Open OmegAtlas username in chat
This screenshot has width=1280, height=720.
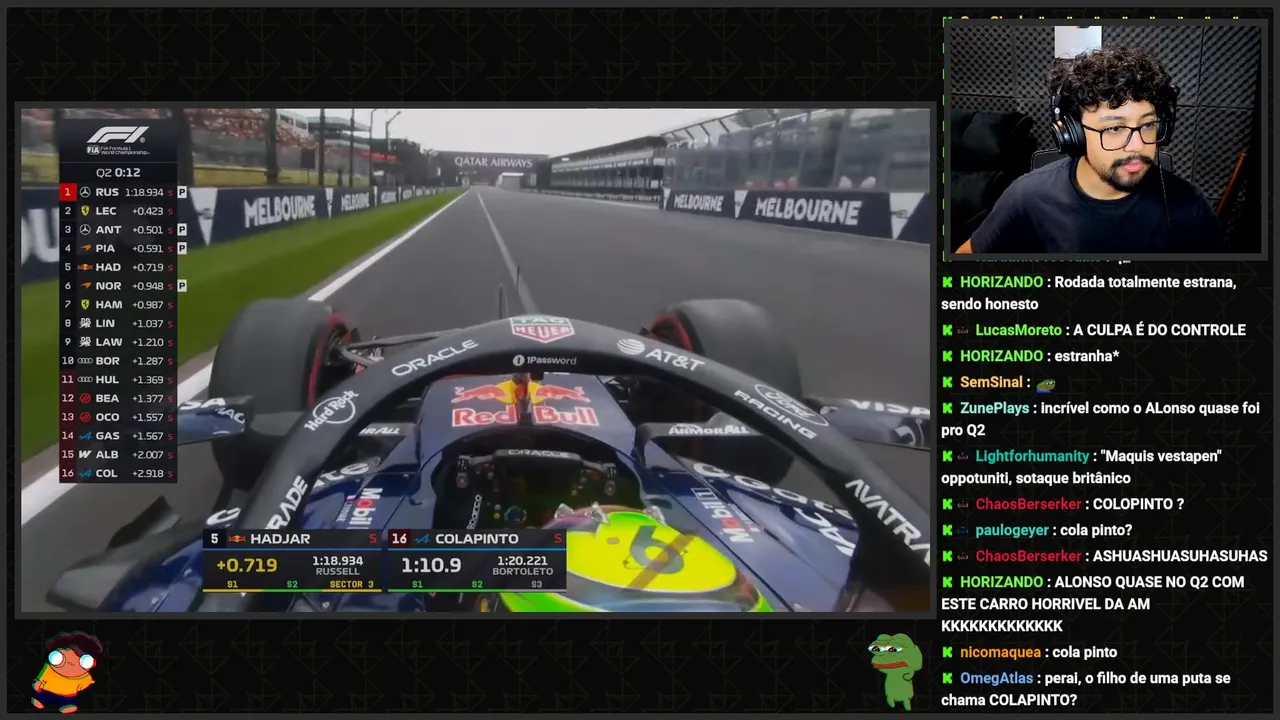pyautogui.click(x=997, y=678)
